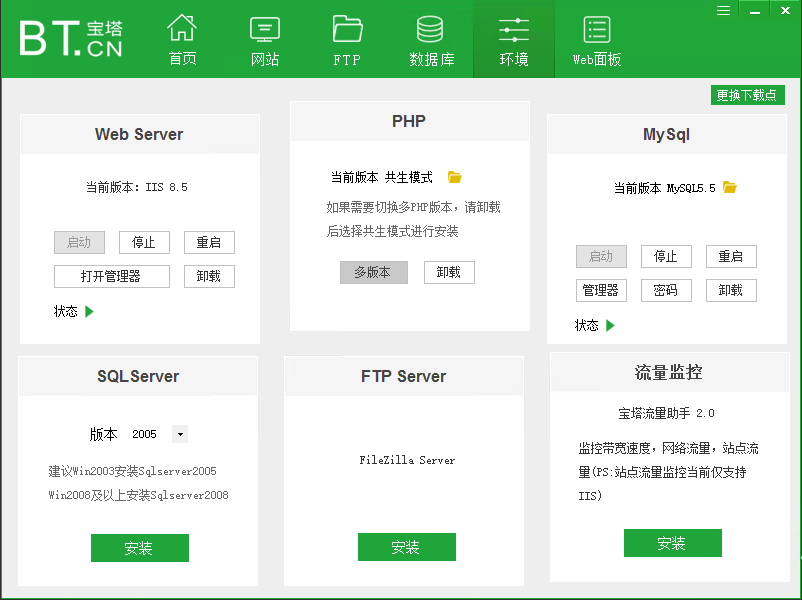Click MySql 密码 button
The width and height of the screenshot is (802, 600).
point(666,291)
